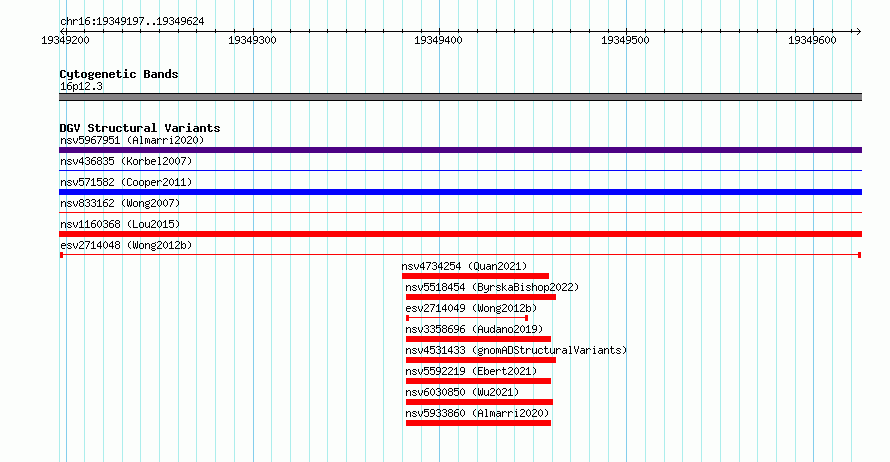Click the Cytogenetic Bands track title

pyautogui.click(x=119, y=74)
